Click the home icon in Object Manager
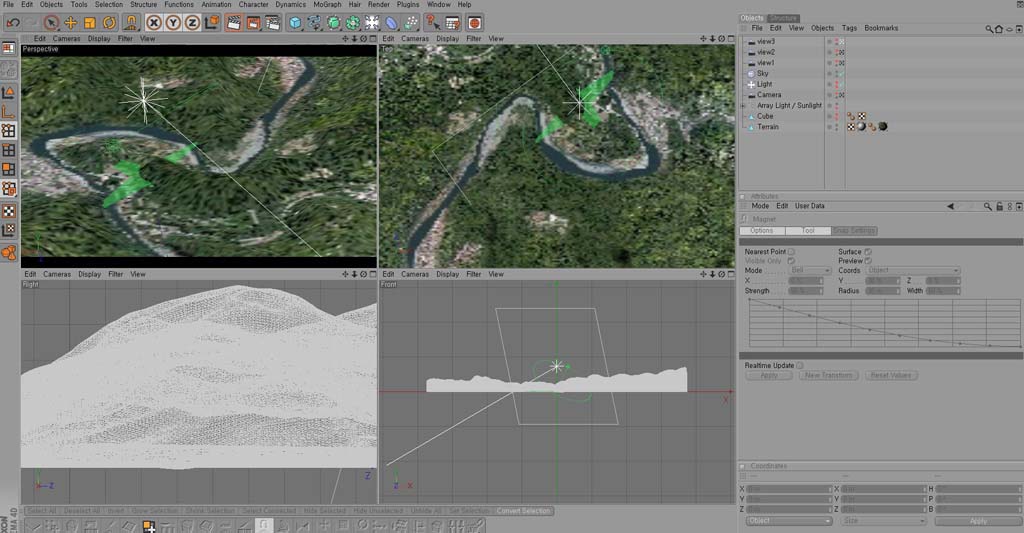 (x=999, y=29)
